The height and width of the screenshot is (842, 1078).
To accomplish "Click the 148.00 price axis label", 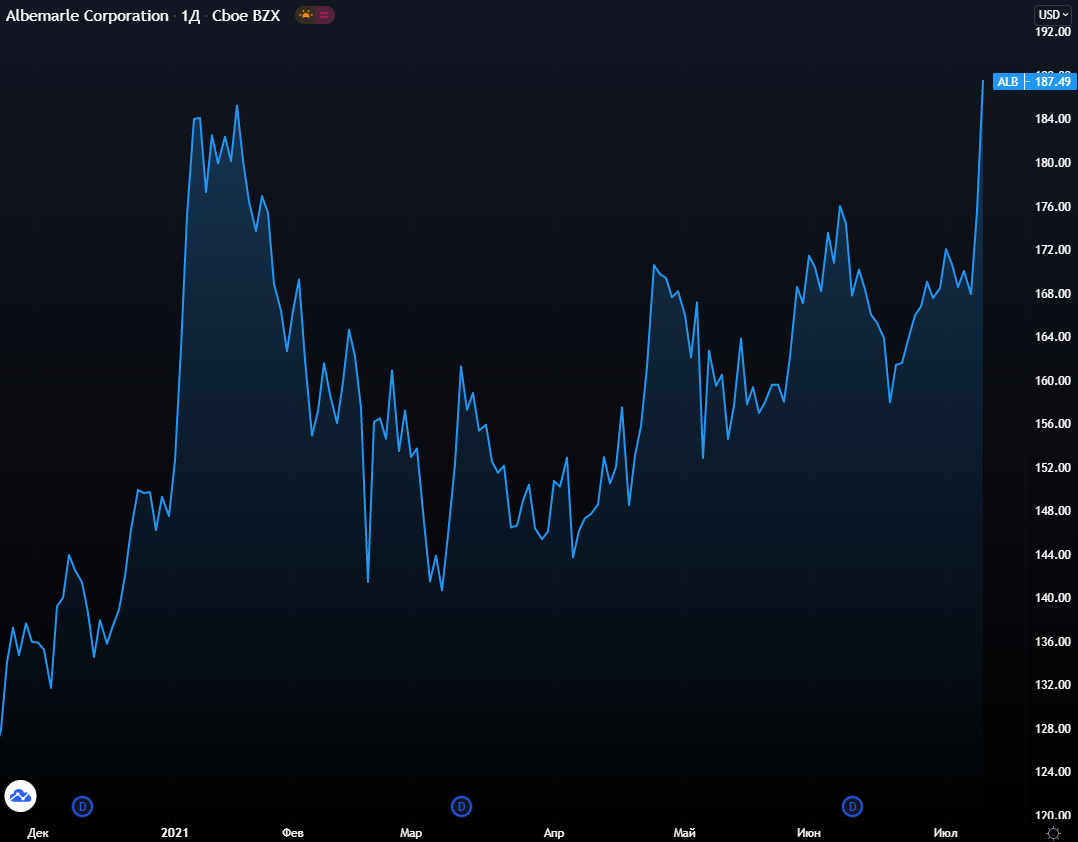I will (1053, 511).
